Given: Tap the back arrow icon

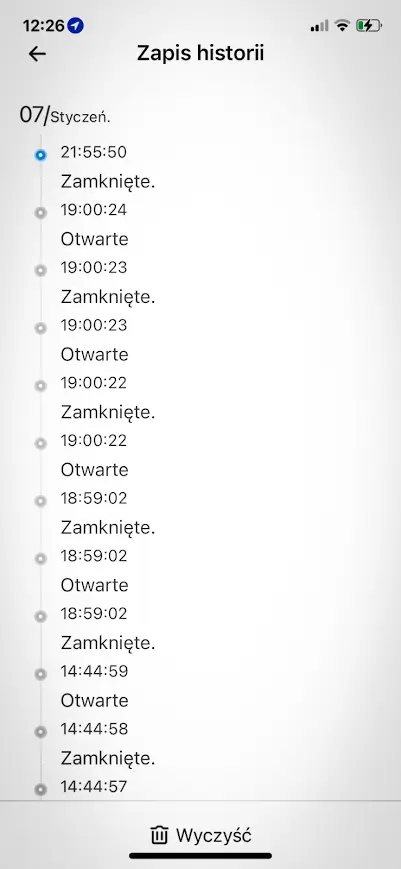Looking at the screenshot, I should (x=37, y=54).
